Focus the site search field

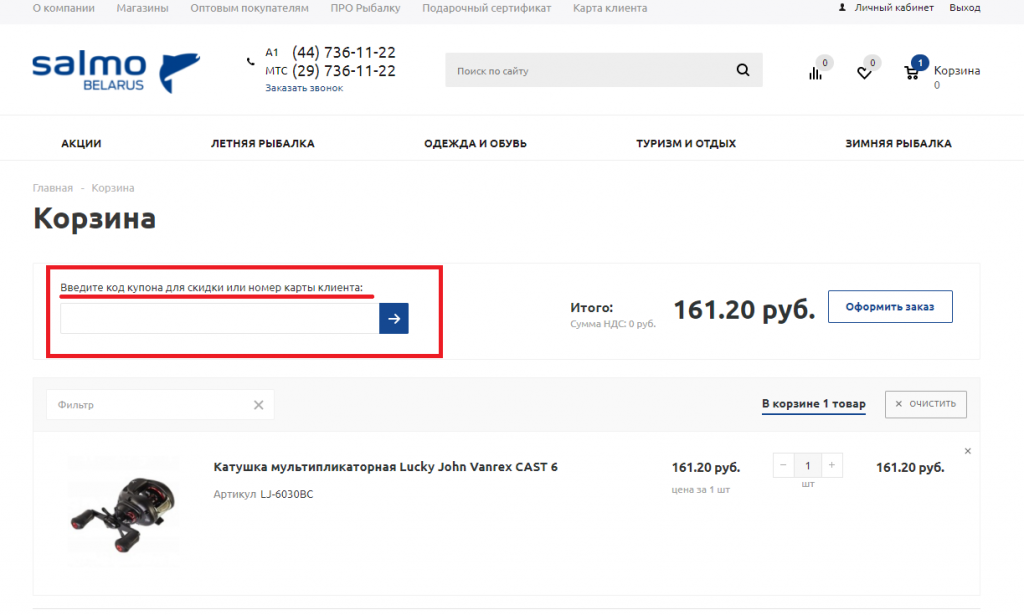point(590,70)
